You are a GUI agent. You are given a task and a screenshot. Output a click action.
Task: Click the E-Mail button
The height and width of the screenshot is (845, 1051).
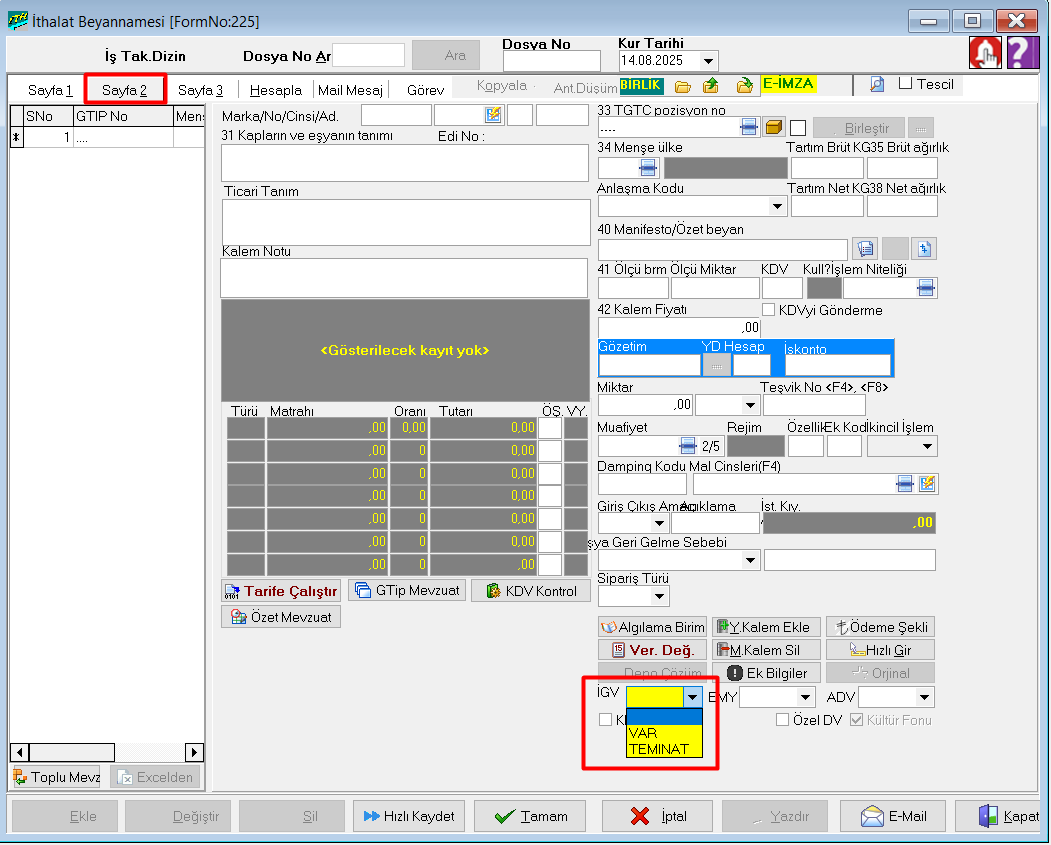click(893, 816)
